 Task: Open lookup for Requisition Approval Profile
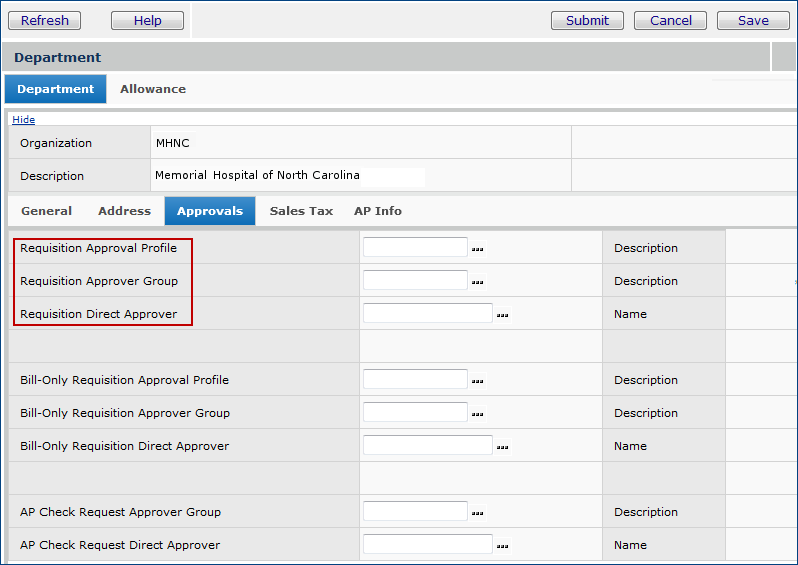tap(477, 249)
